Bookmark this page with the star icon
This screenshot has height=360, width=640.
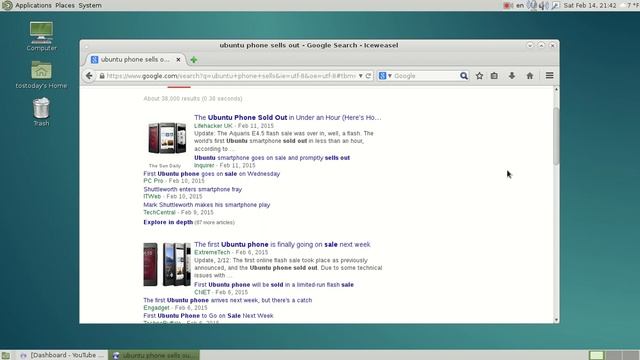[x=479, y=76]
